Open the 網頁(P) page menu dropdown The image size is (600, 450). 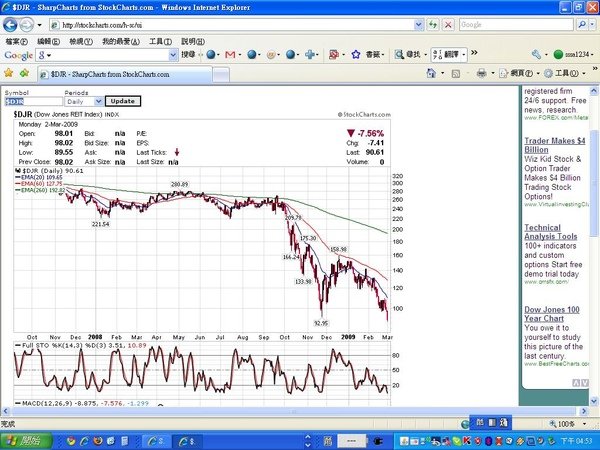(519, 73)
